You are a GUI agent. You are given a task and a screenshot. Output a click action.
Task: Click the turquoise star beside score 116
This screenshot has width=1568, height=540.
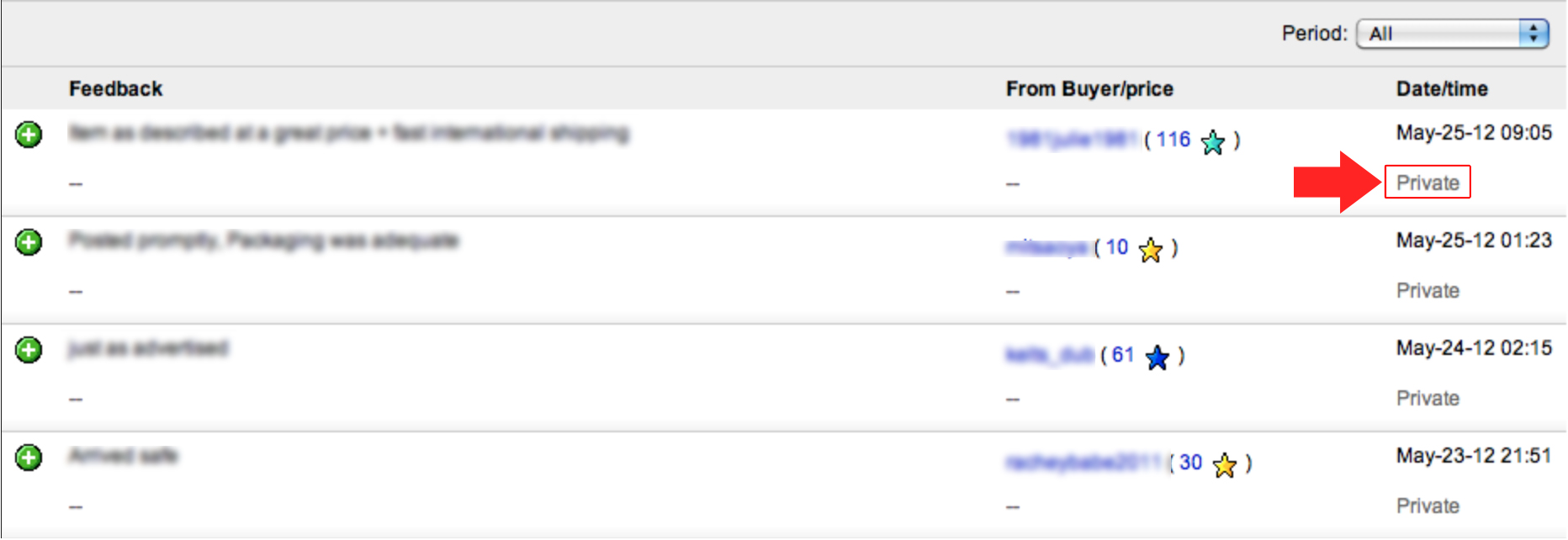click(x=1213, y=142)
